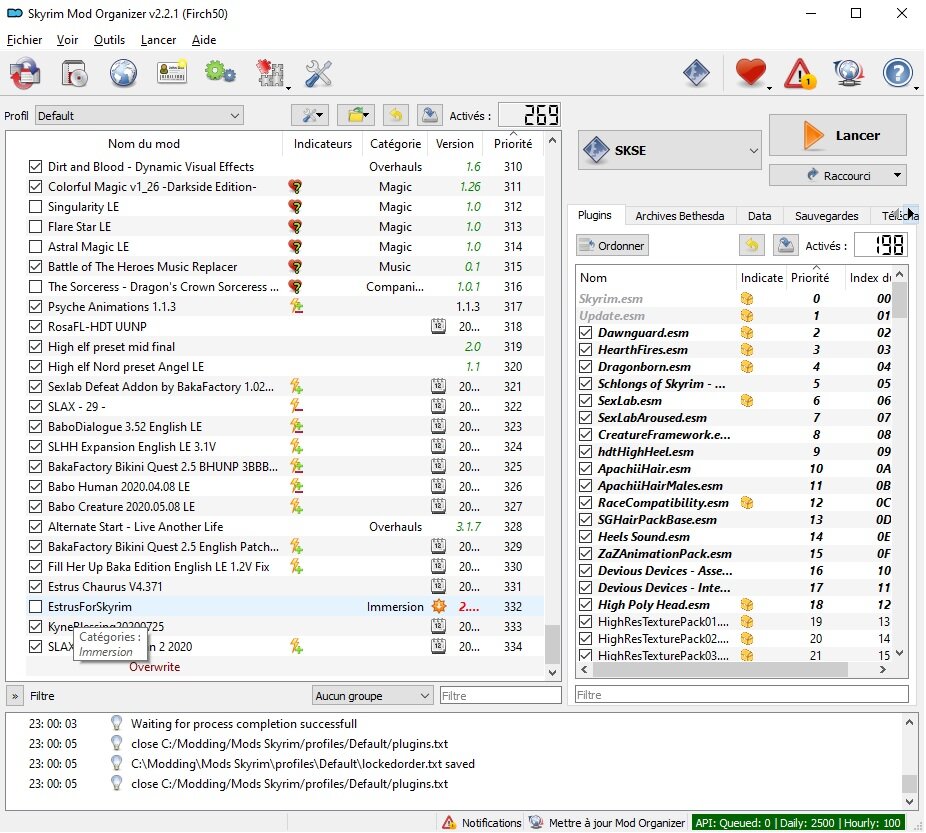Image resolution: width=926 pixels, height=833 pixels.
Task: Select the Overwrite entry in mod list
Action: pyautogui.click(x=155, y=667)
